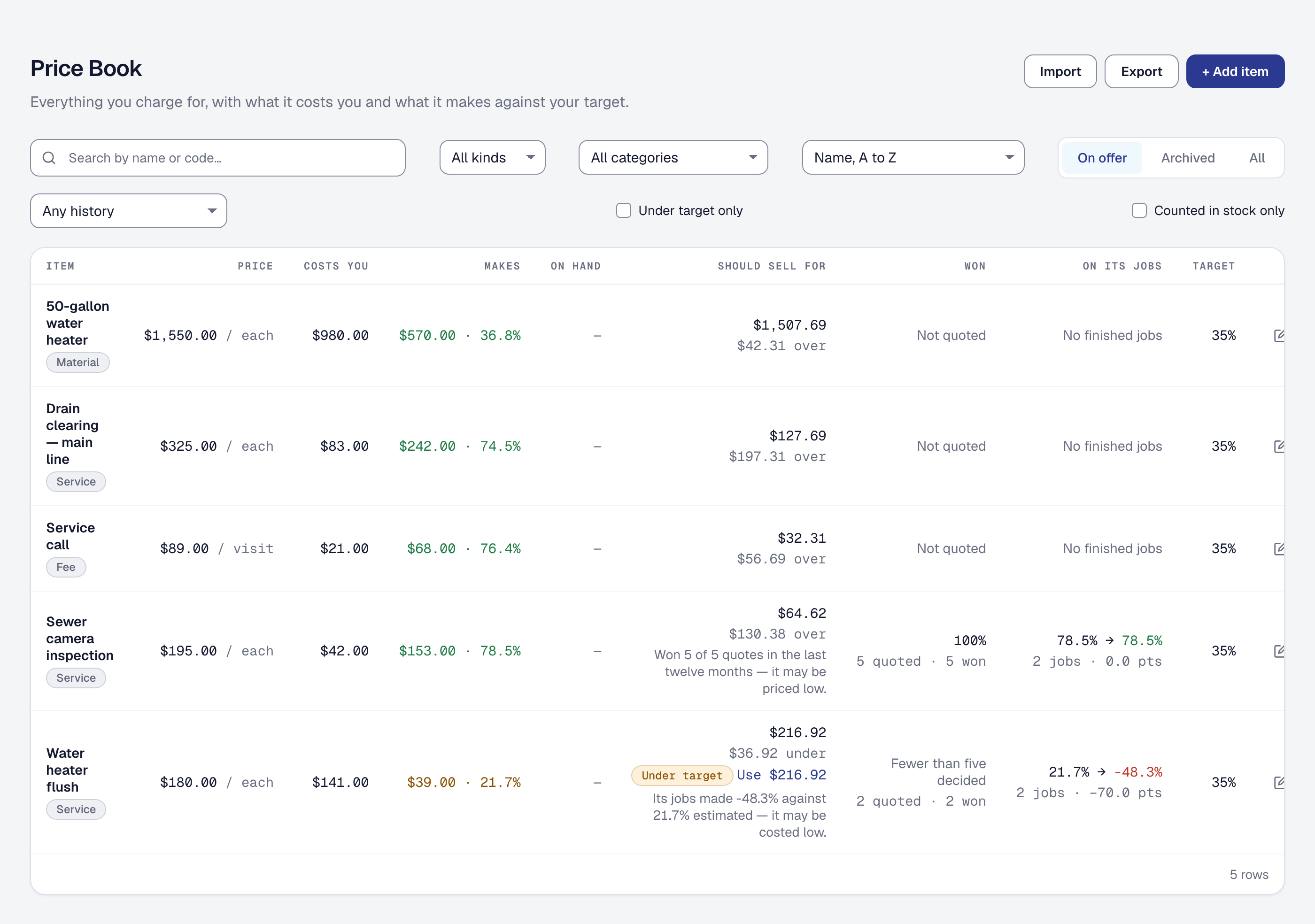This screenshot has height=924, width=1315.
Task: Click the Export button
Action: [x=1141, y=71]
